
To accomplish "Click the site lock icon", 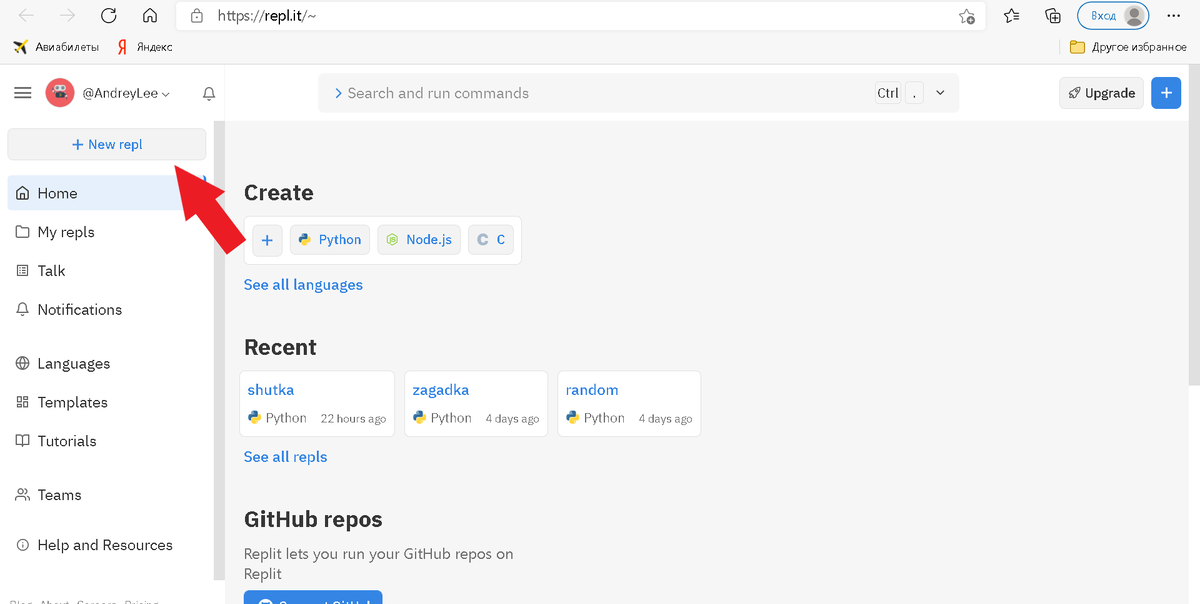I will point(197,16).
